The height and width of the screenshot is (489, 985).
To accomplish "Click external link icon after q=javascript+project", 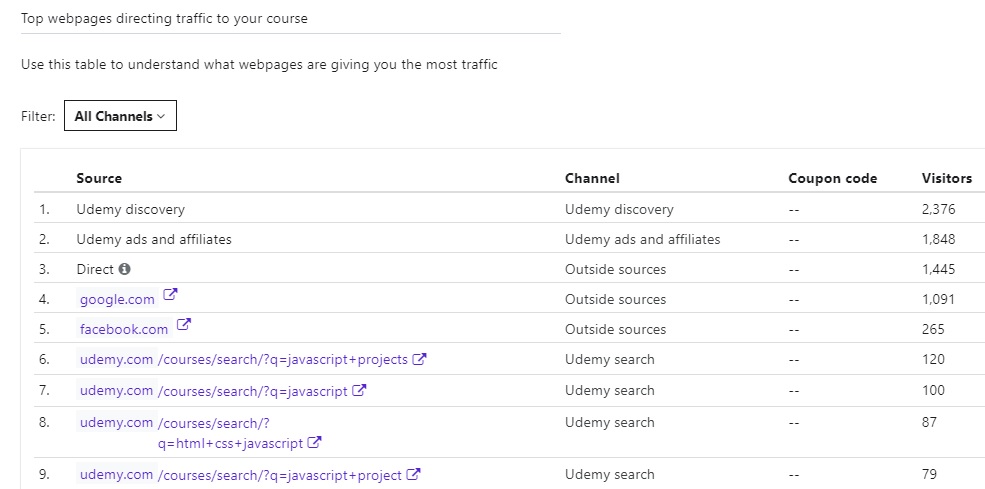I will 413,475.
